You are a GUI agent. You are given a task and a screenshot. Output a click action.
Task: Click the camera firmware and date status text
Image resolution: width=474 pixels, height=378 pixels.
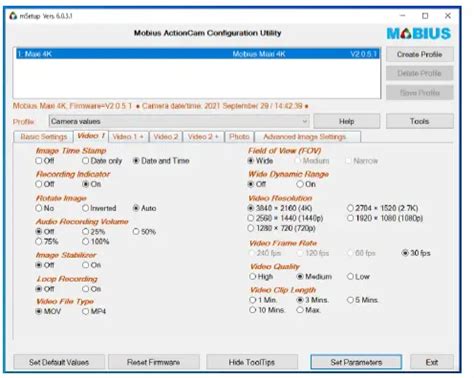pyautogui.click(x=160, y=106)
